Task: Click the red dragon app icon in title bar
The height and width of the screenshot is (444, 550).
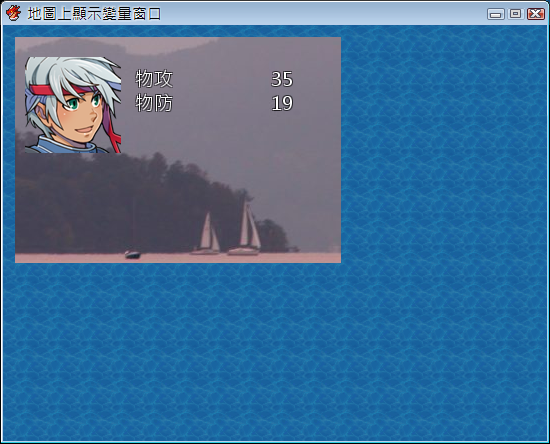Action: coord(13,13)
